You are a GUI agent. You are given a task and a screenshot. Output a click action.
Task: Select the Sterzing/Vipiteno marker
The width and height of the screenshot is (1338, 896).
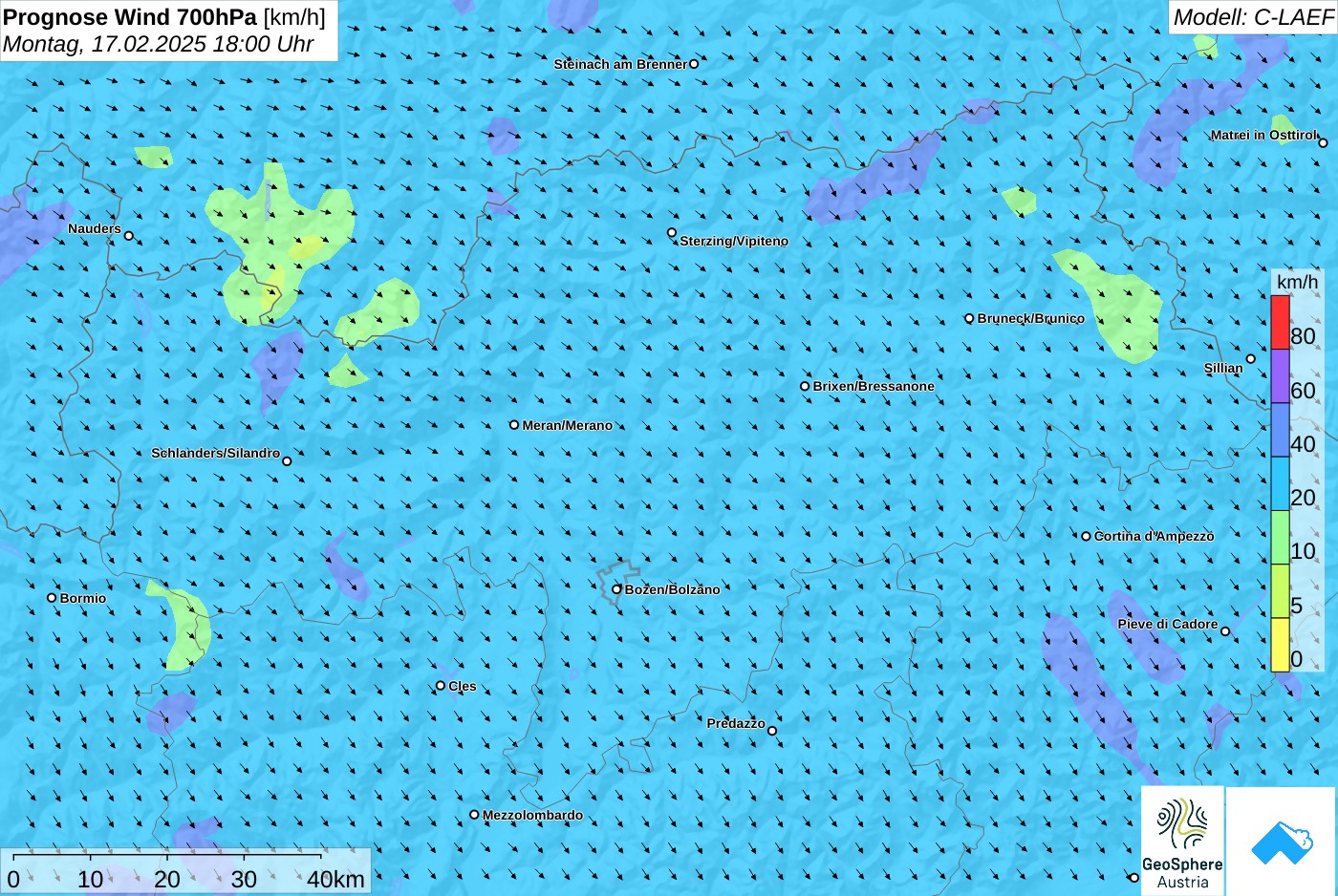click(x=672, y=233)
